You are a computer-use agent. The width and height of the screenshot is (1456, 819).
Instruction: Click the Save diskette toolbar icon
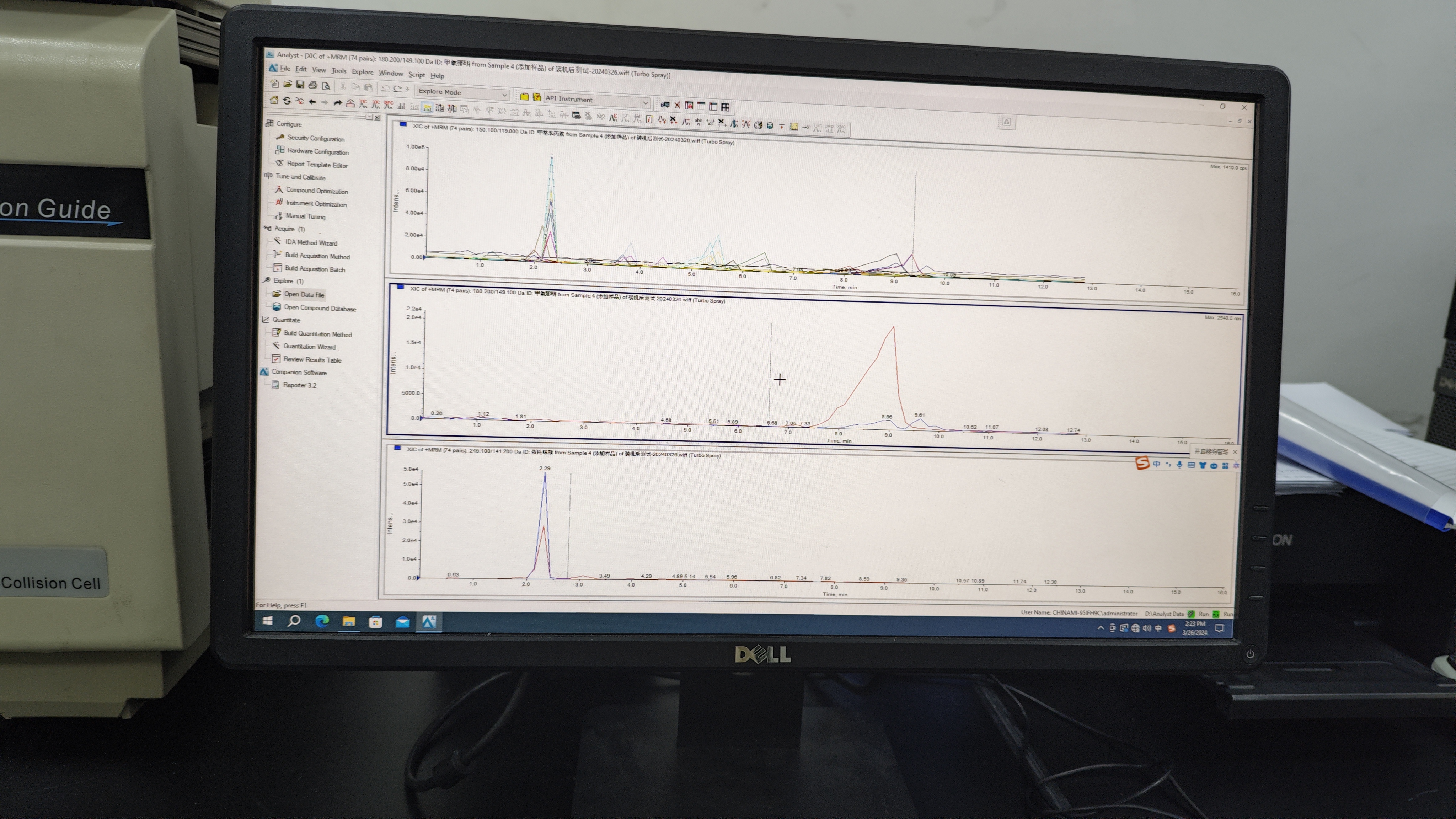(x=300, y=85)
